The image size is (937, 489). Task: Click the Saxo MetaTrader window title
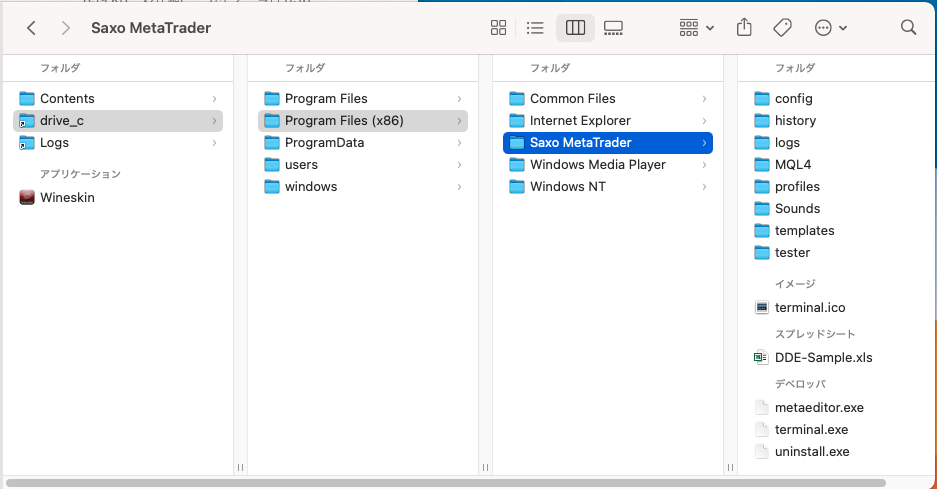click(x=151, y=28)
